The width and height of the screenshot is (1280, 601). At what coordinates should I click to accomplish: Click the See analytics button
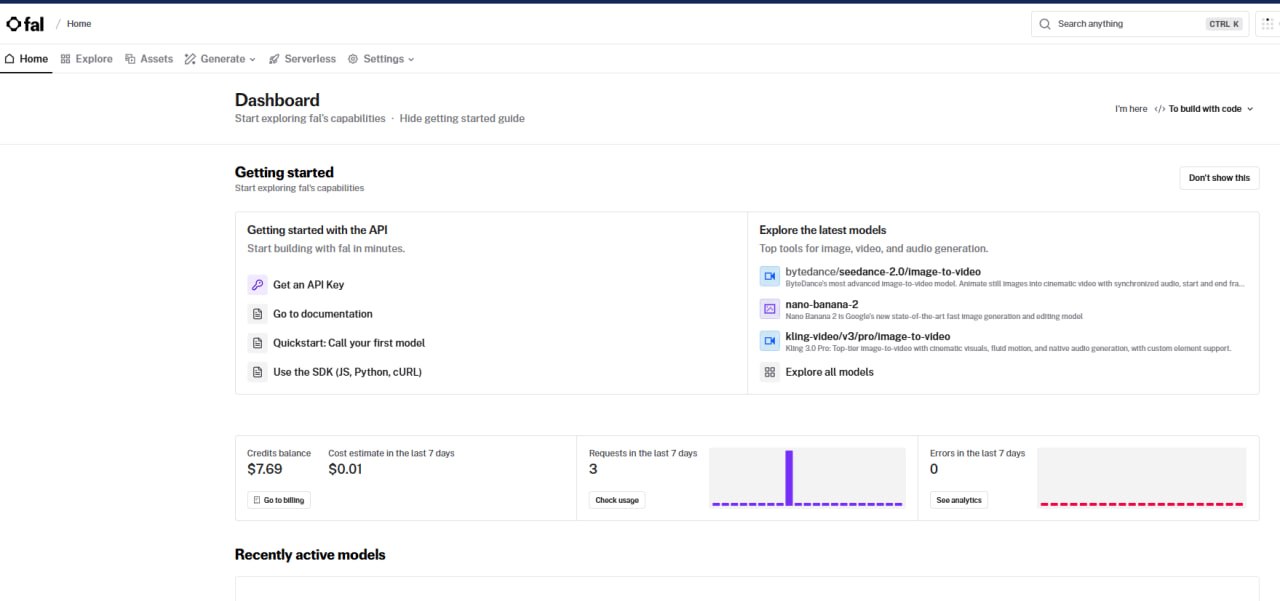pyautogui.click(x=959, y=500)
